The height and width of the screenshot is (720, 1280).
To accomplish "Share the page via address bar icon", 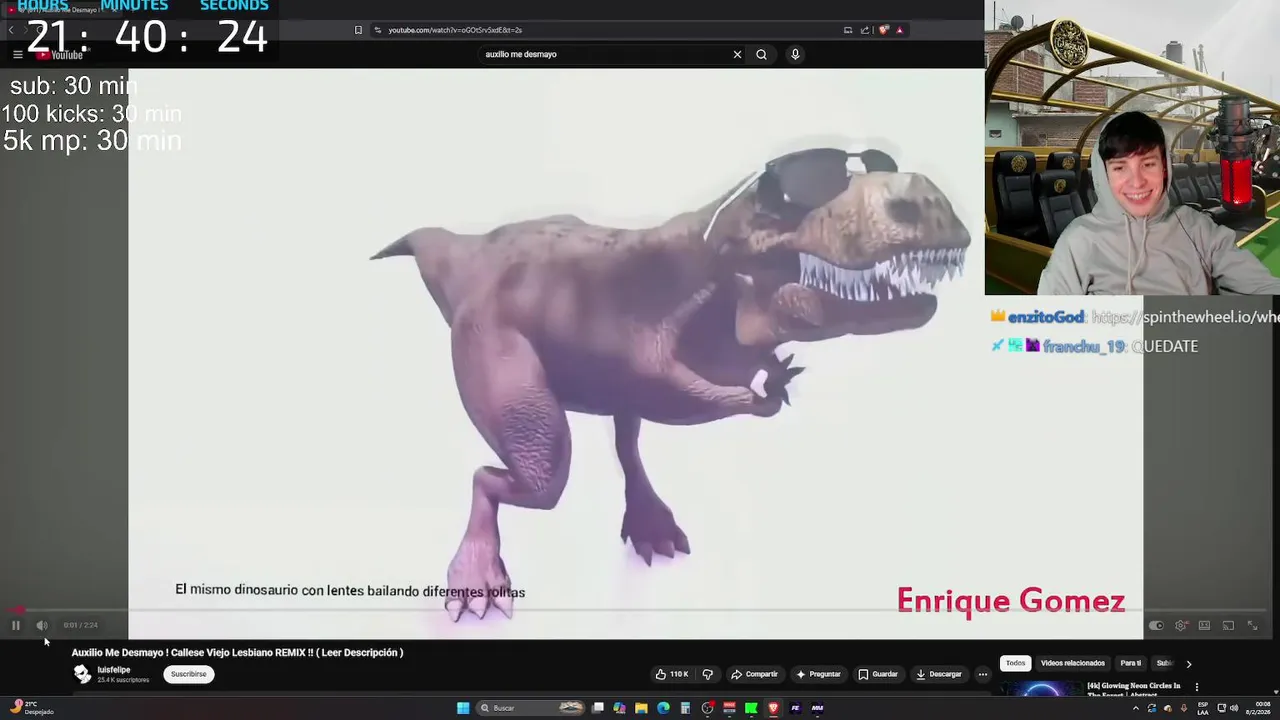I will (x=865, y=30).
